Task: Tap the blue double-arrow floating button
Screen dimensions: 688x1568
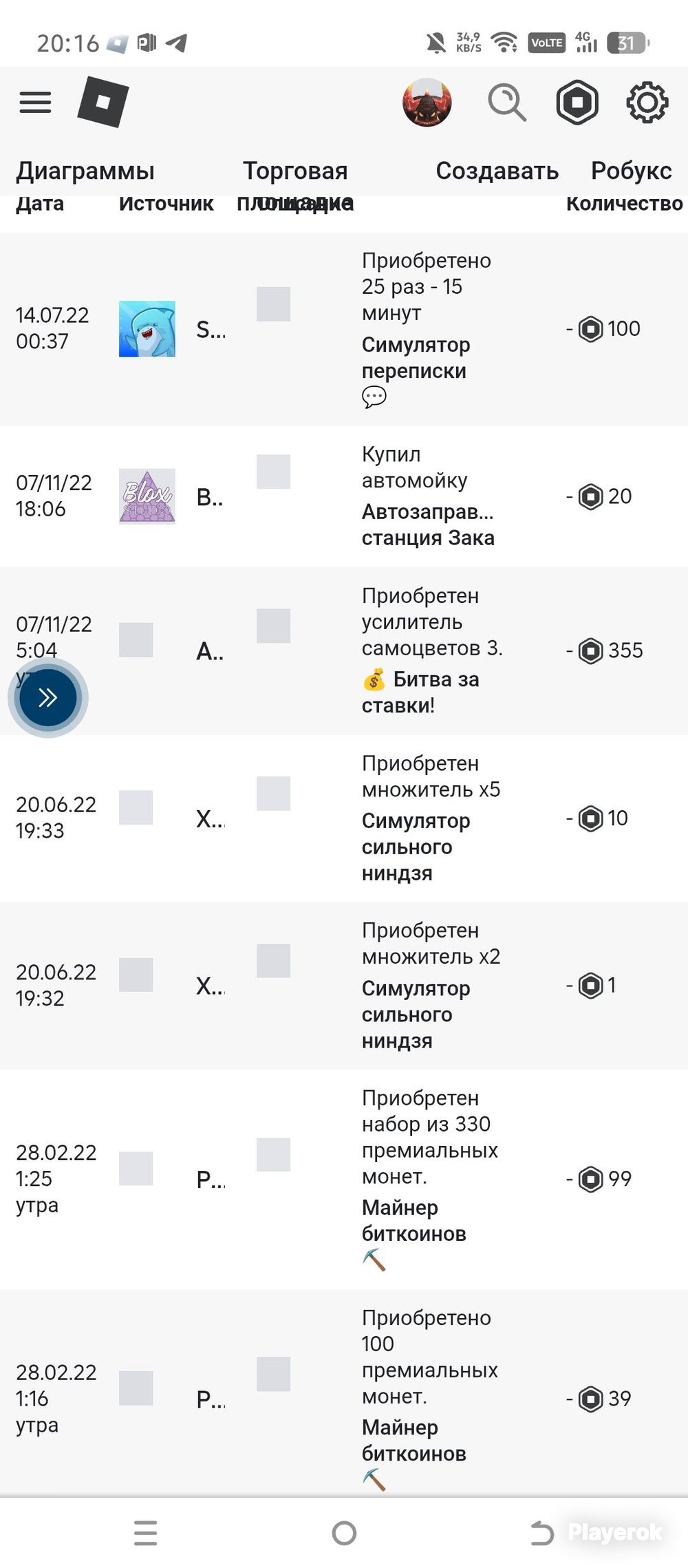Action: point(48,697)
